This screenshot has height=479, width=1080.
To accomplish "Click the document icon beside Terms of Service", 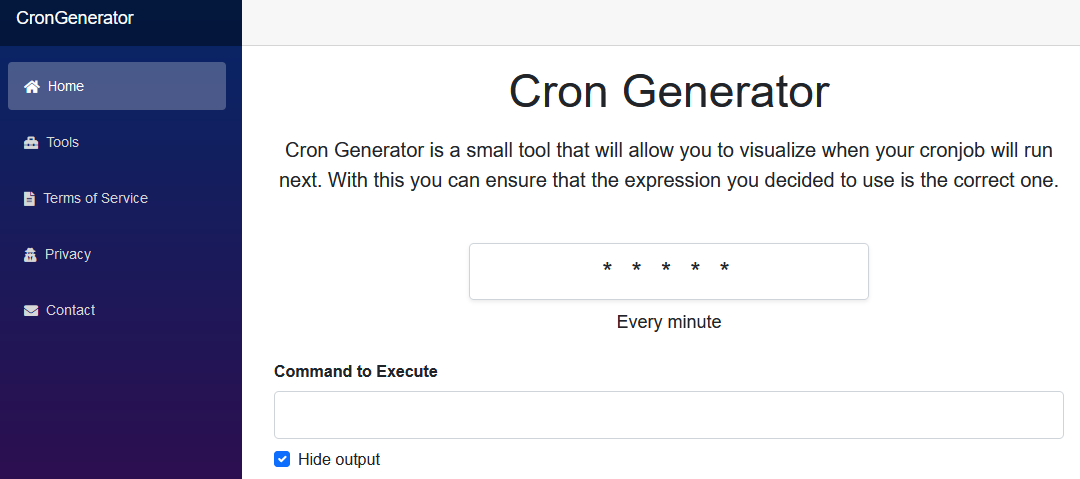I will pos(29,198).
